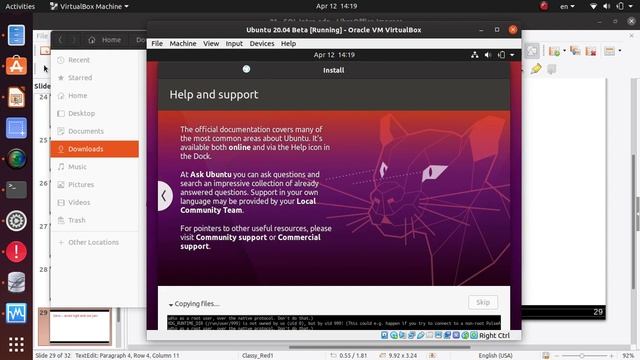Open the VirtualBox File menu
Image resolution: width=640 pixels, height=360 pixels.
[157, 44]
